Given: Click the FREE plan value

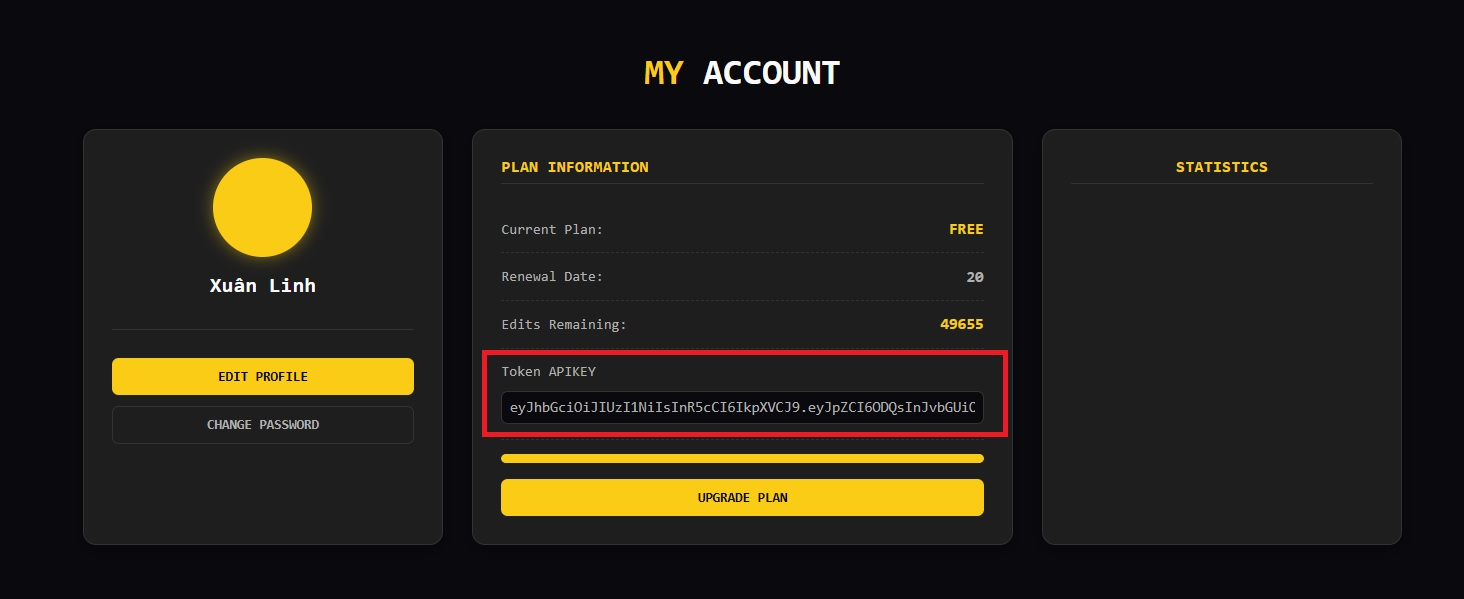Looking at the screenshot, I should [966, 229].
